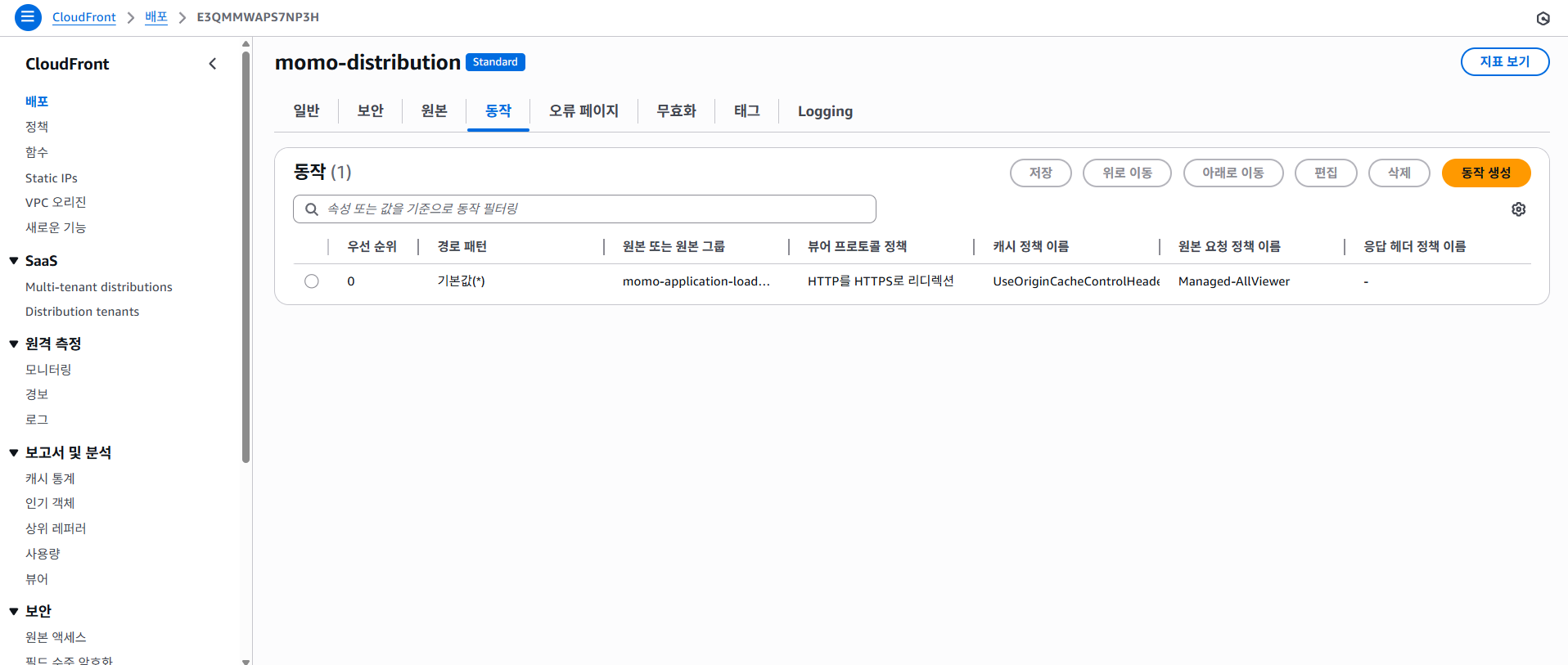Click the 캐시 정책 이름 column header

tap(1031, 246)
